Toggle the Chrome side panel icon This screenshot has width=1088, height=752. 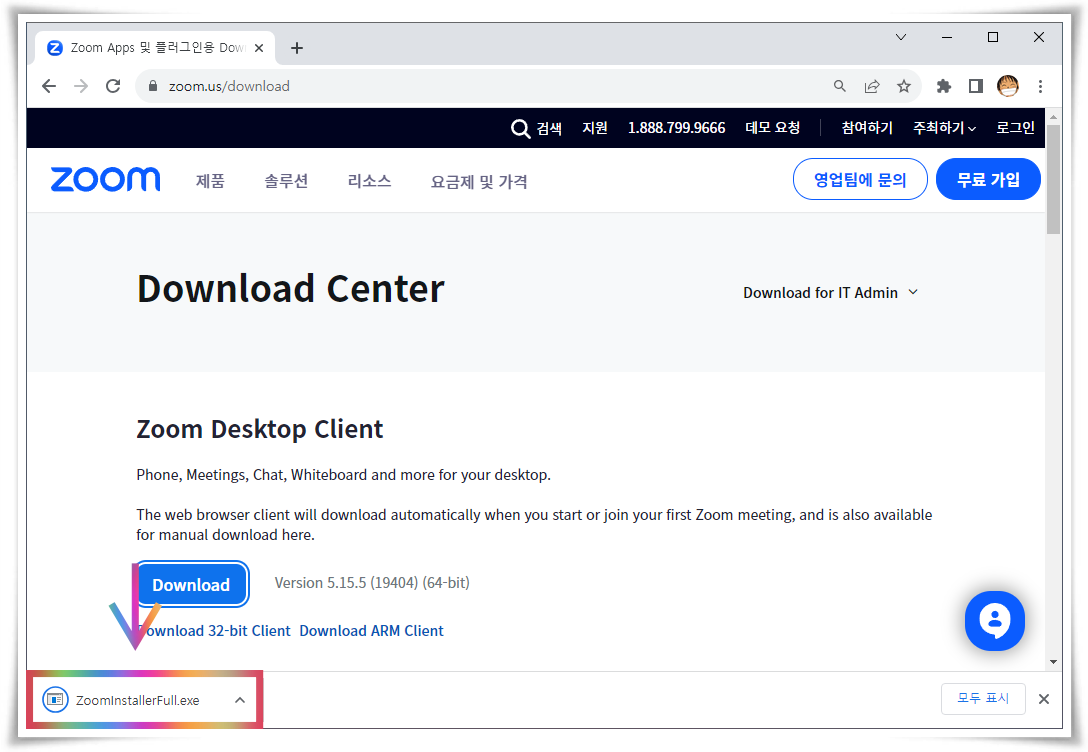[976, 86]
